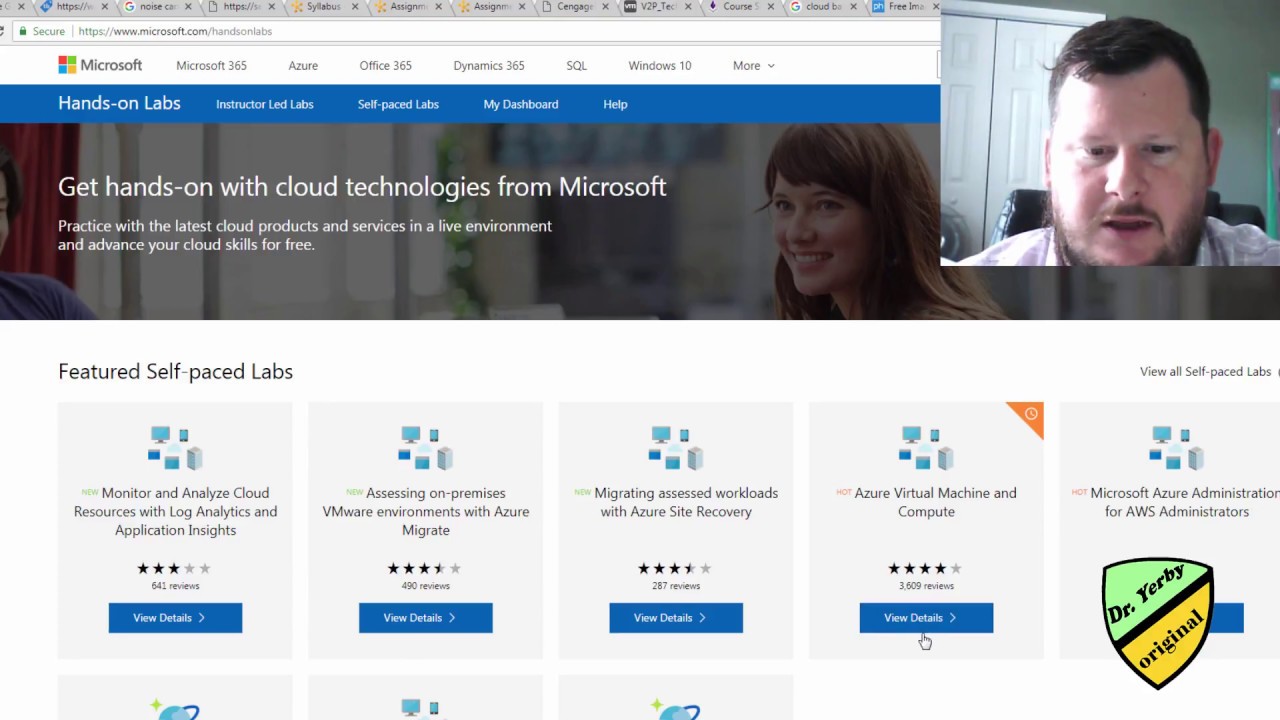This screenshot has width=1280, height=720.
Task: Click the star rating with 641 reviews
Action: pos(175,568)
